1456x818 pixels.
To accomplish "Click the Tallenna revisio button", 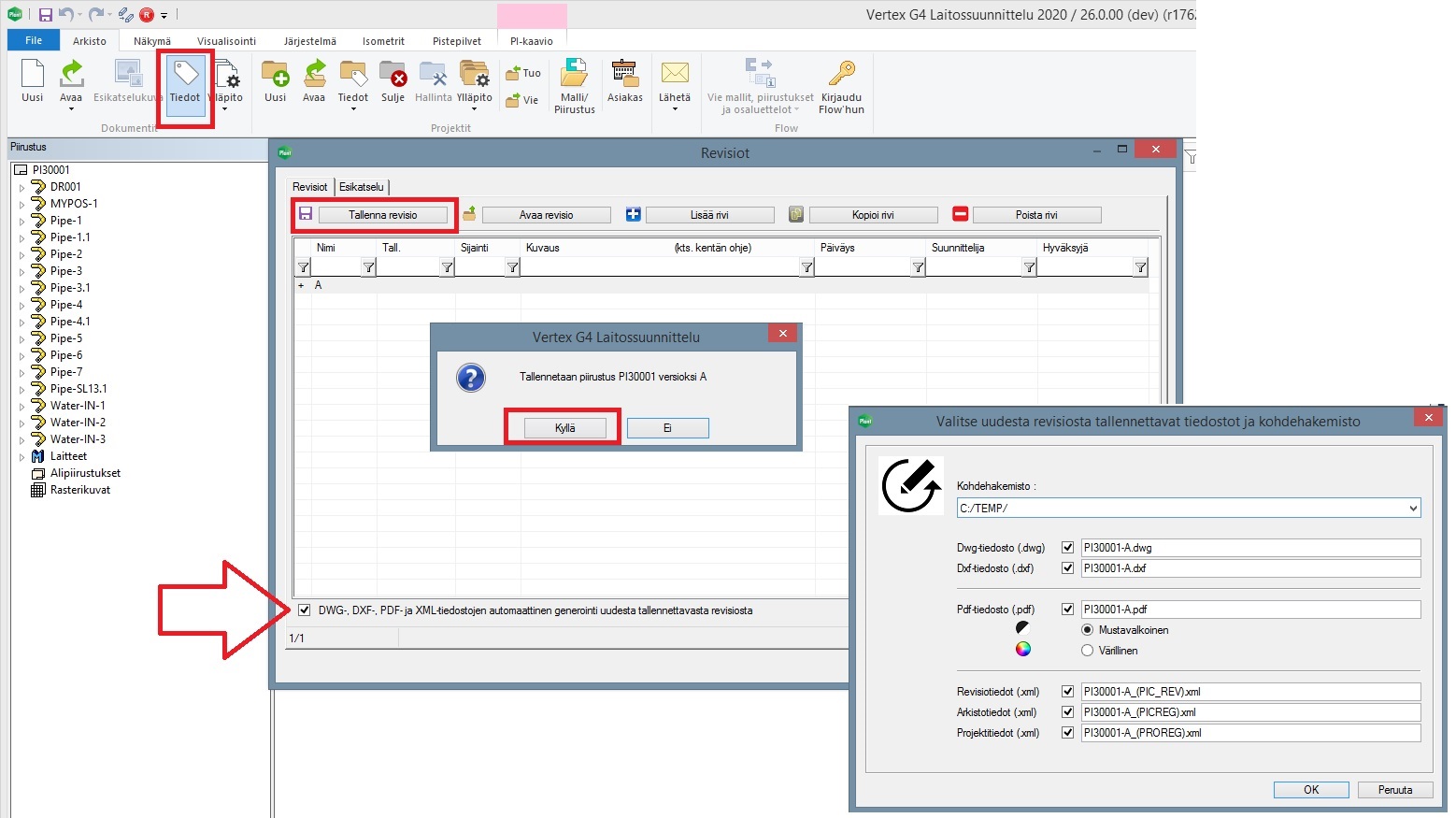I will tap(382, 215).
